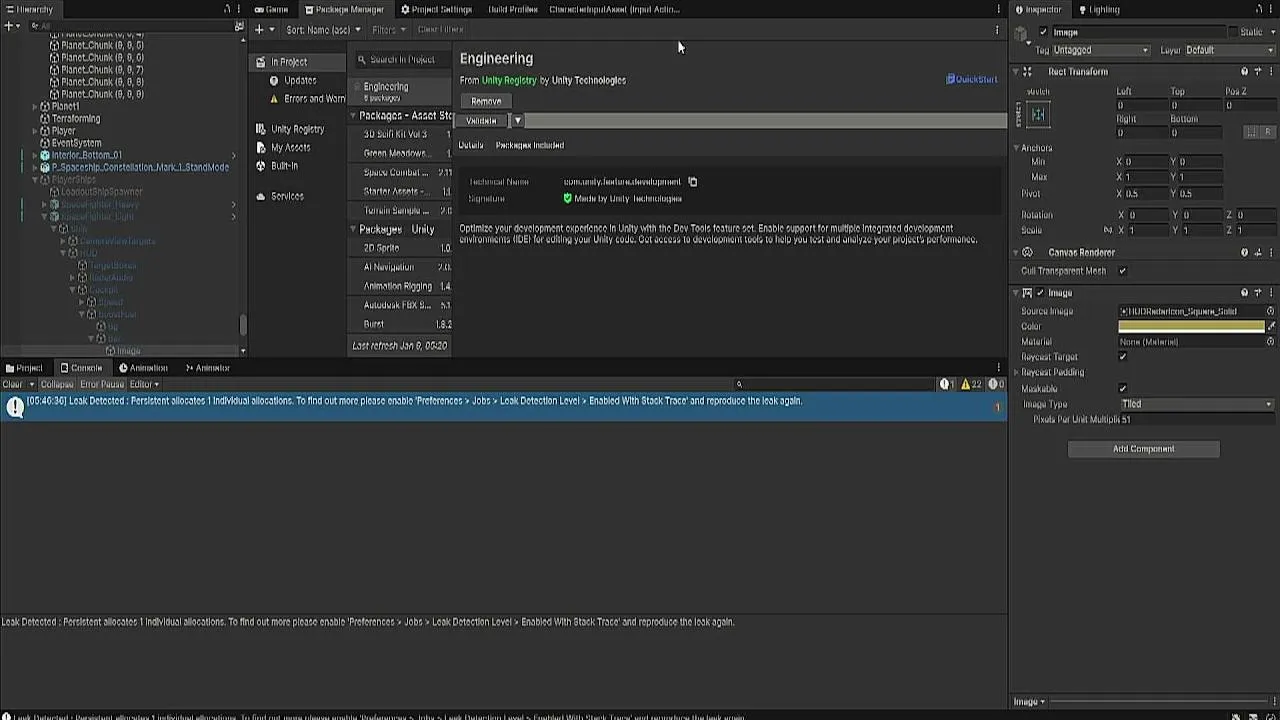Switch to the Animator tab
Image resolution: width=1280 pixels, height=720 pixels.
tap(207, 368)
